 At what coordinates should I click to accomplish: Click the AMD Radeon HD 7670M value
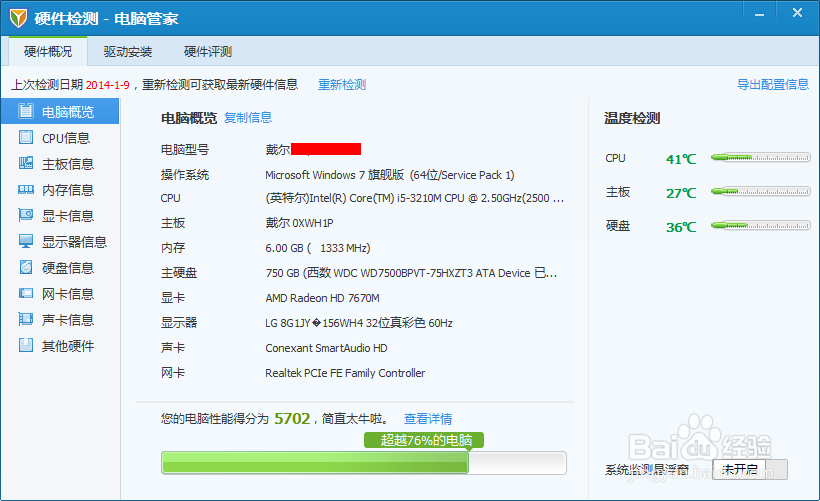pos(322,298)
